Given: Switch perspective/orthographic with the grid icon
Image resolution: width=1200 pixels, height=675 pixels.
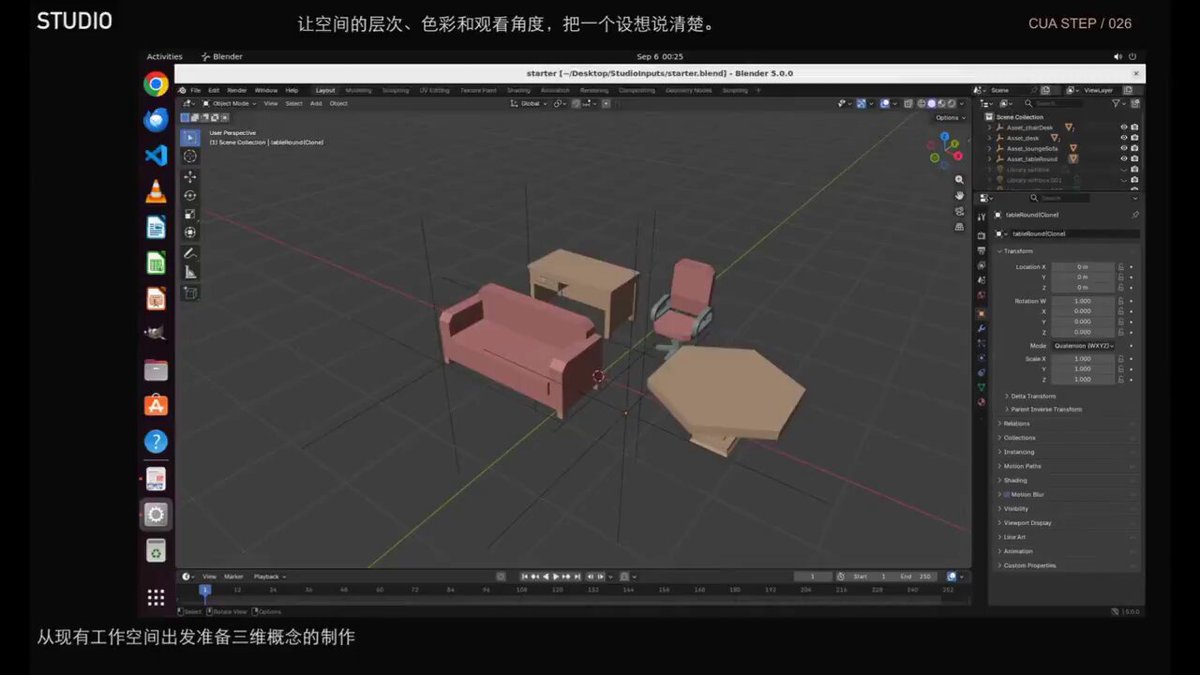Looking at the screenshot, I should click(960, 226).
